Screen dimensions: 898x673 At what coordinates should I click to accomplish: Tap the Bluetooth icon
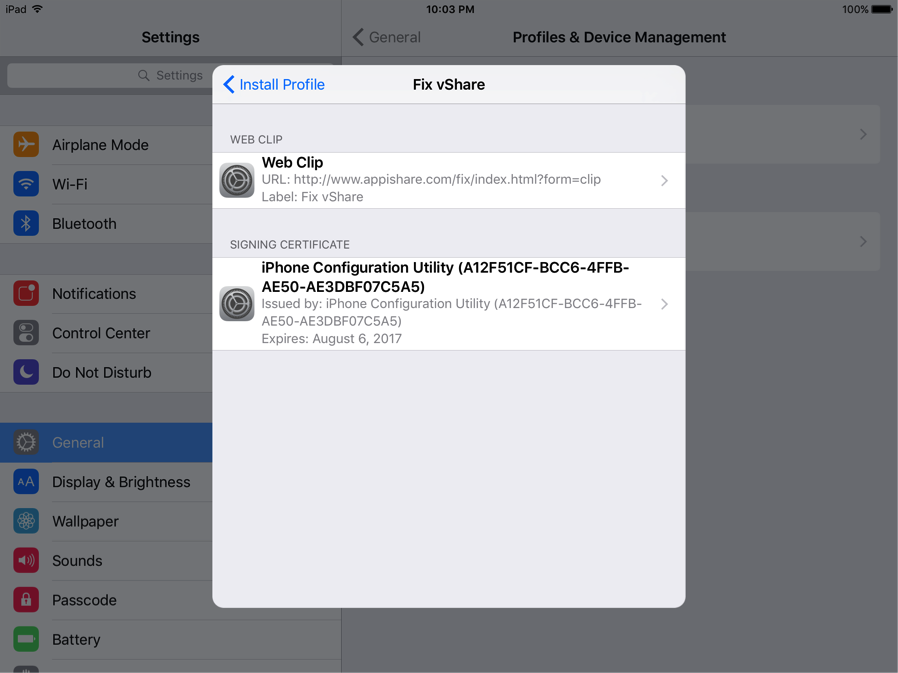click(26, 224)
